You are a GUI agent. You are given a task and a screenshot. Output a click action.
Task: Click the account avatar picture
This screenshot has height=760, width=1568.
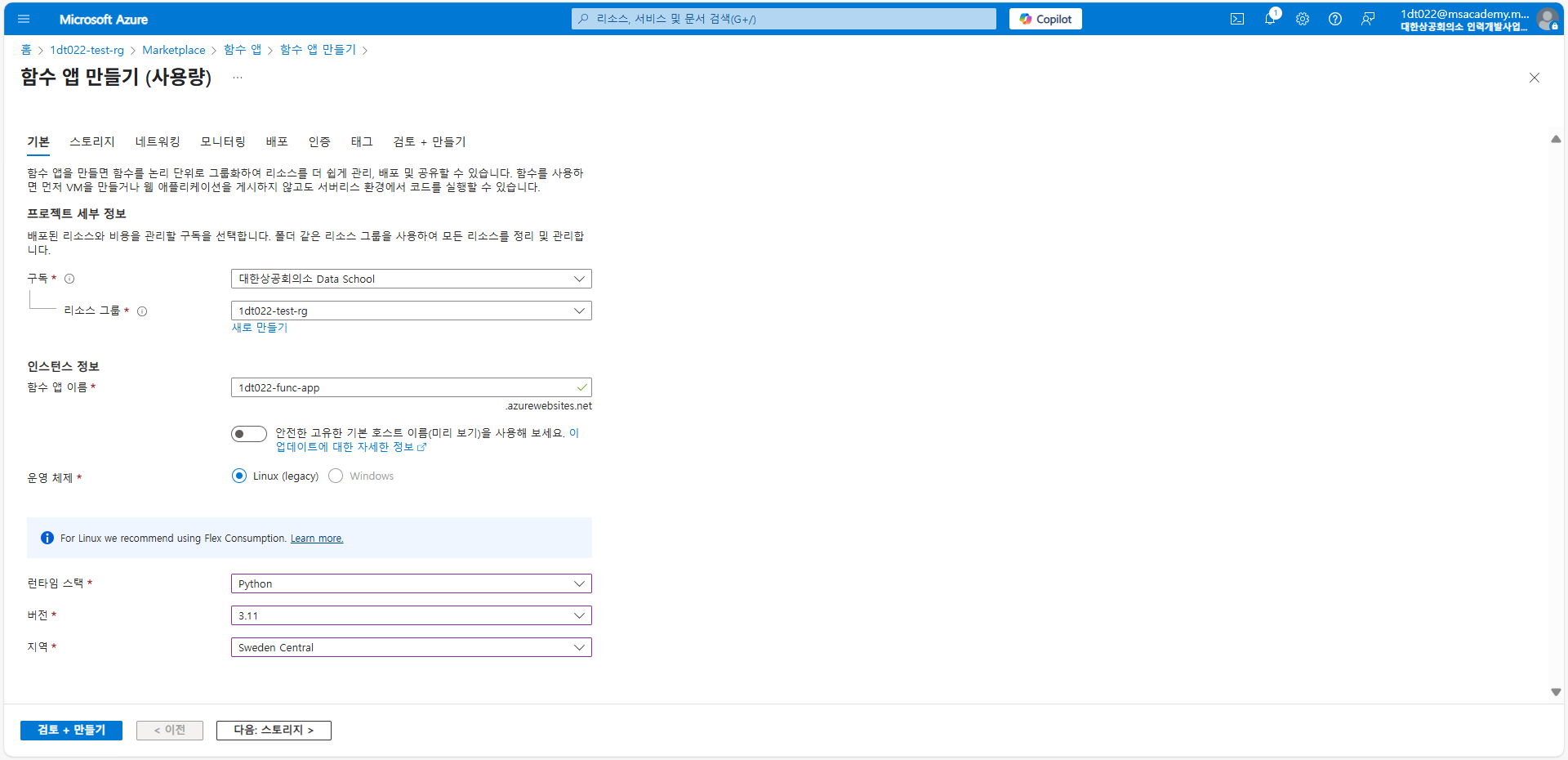point(1547,19)
